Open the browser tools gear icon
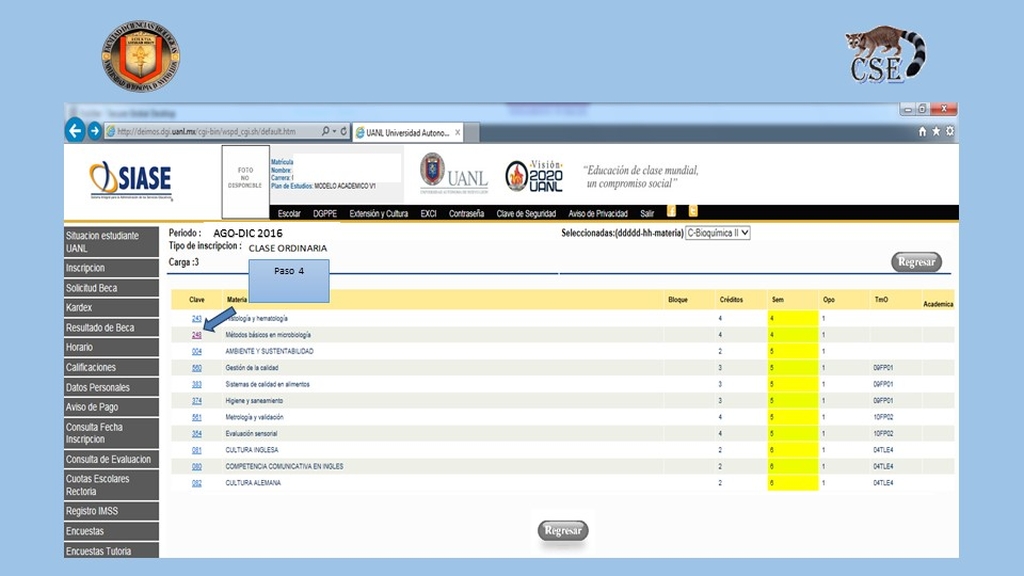This screenshot has width=1024, height=576. click(x=950, y=131)
